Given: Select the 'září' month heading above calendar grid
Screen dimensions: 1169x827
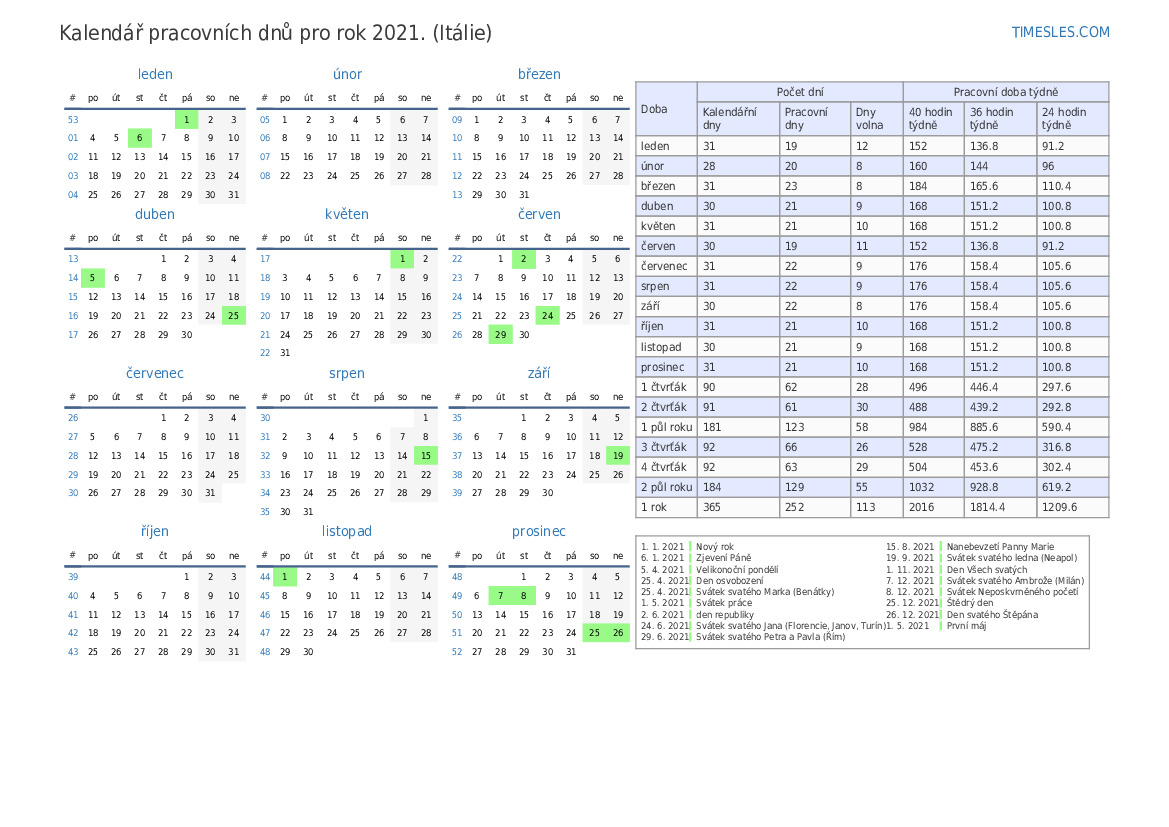Looking at the screenshot, I should tap(539, 373).
